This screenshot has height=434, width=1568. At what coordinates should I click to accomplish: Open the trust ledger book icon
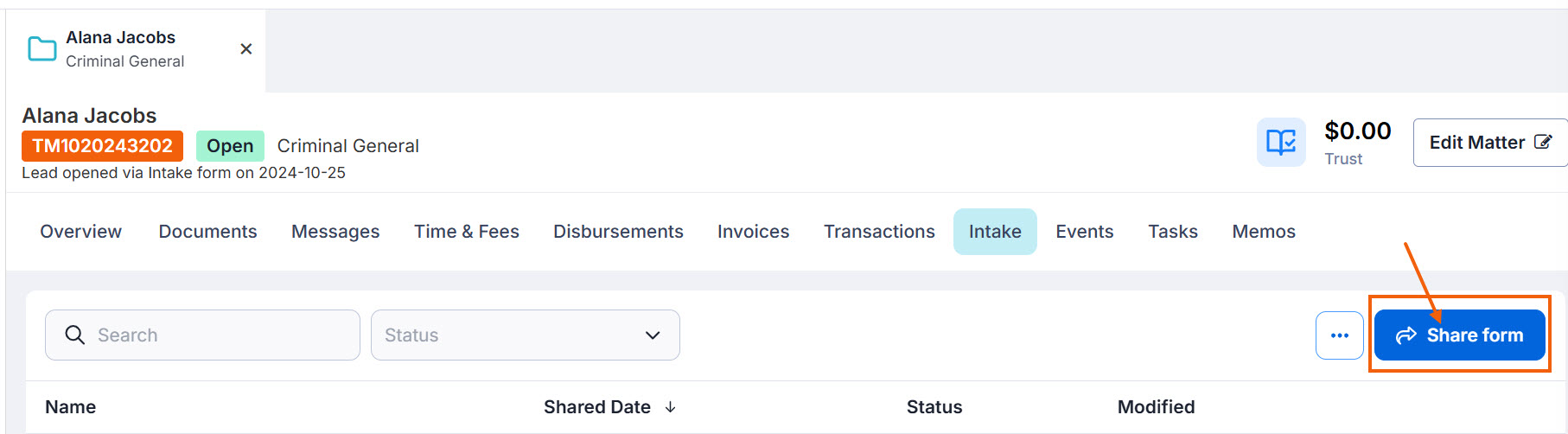pyautogui.click(x=1281, y=143)
